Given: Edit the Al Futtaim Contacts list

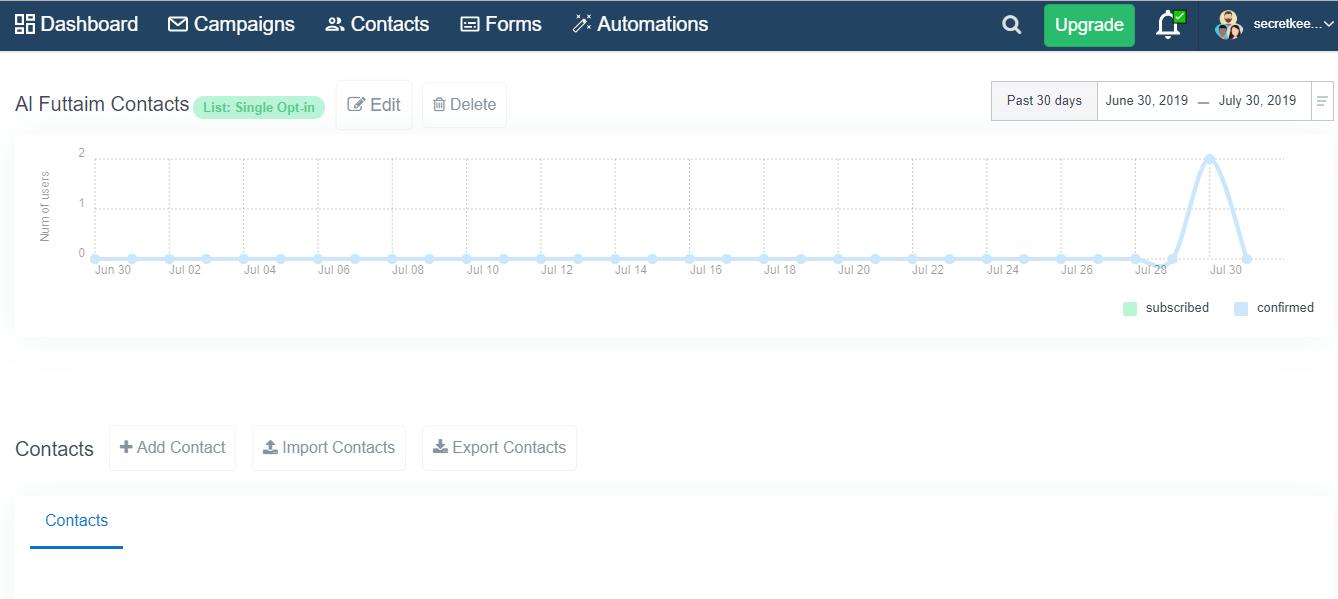Looking at the screenshot, I should tap(374, 105).
